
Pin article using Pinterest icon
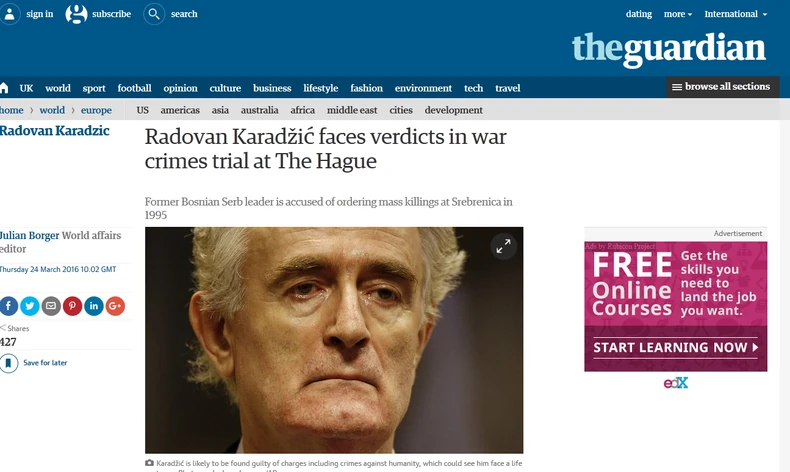pyautogui.click(x=73, y=306)
